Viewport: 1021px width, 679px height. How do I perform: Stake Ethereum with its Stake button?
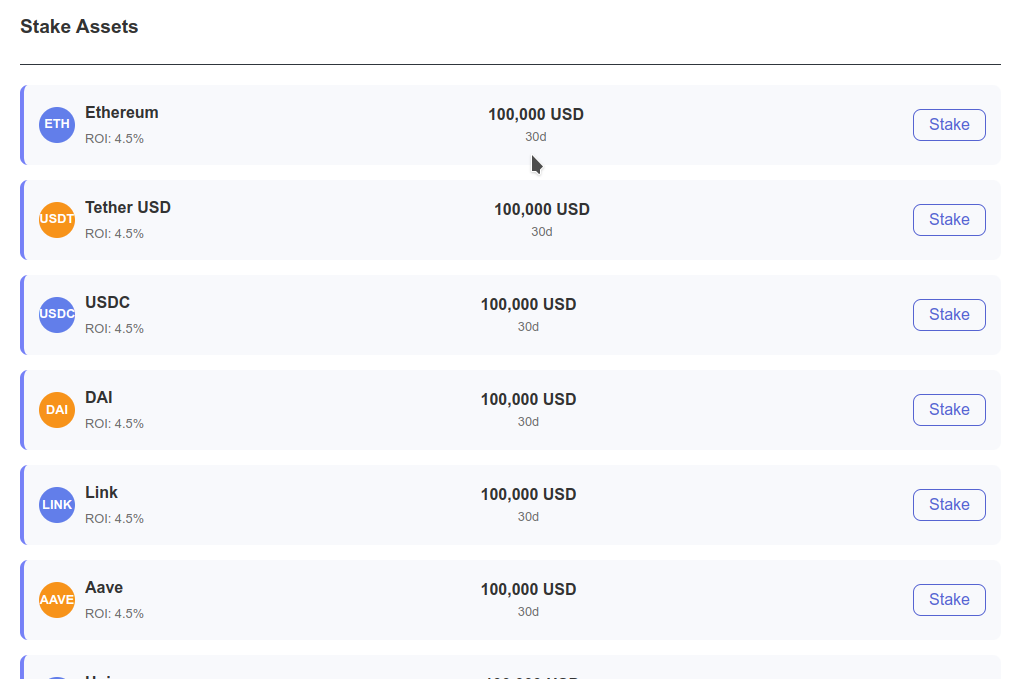tap(949, 124)
